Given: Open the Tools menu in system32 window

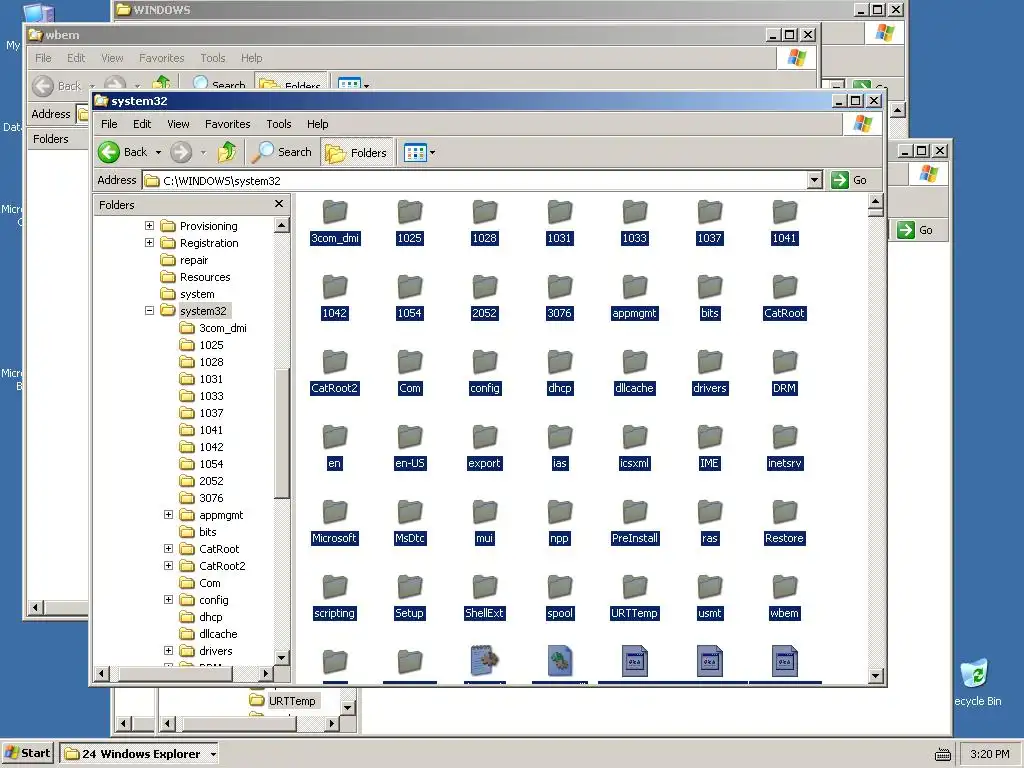Looking at the screenshot, I should coord(279,124).
